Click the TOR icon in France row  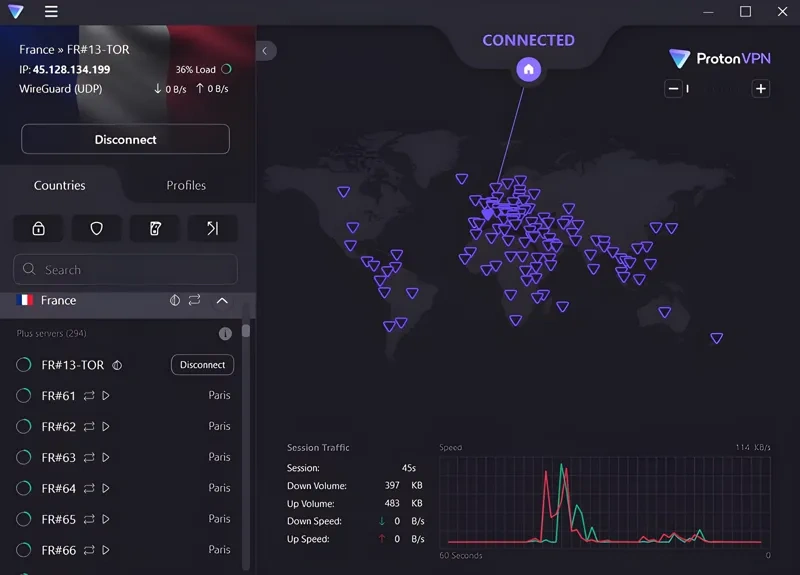point(175,300)
